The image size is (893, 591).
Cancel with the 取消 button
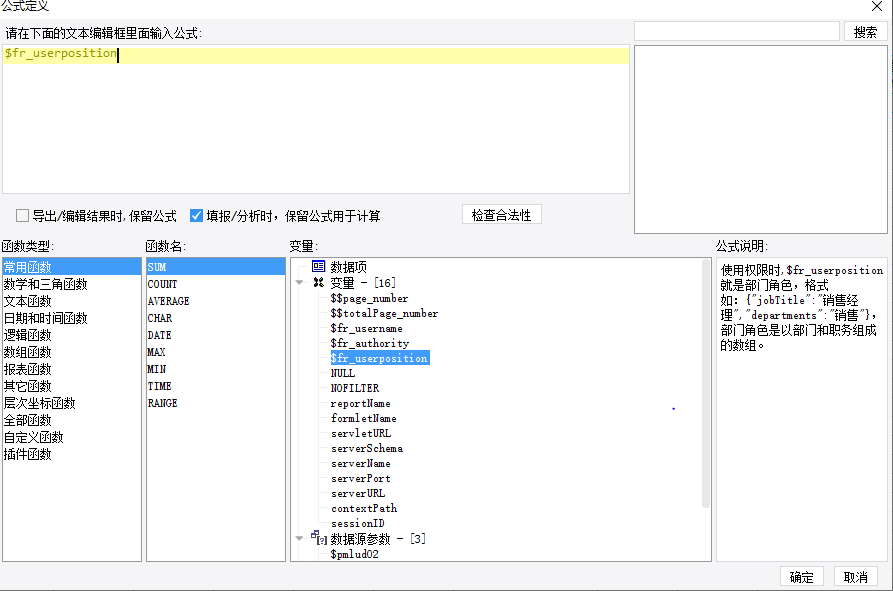(855, 577)
